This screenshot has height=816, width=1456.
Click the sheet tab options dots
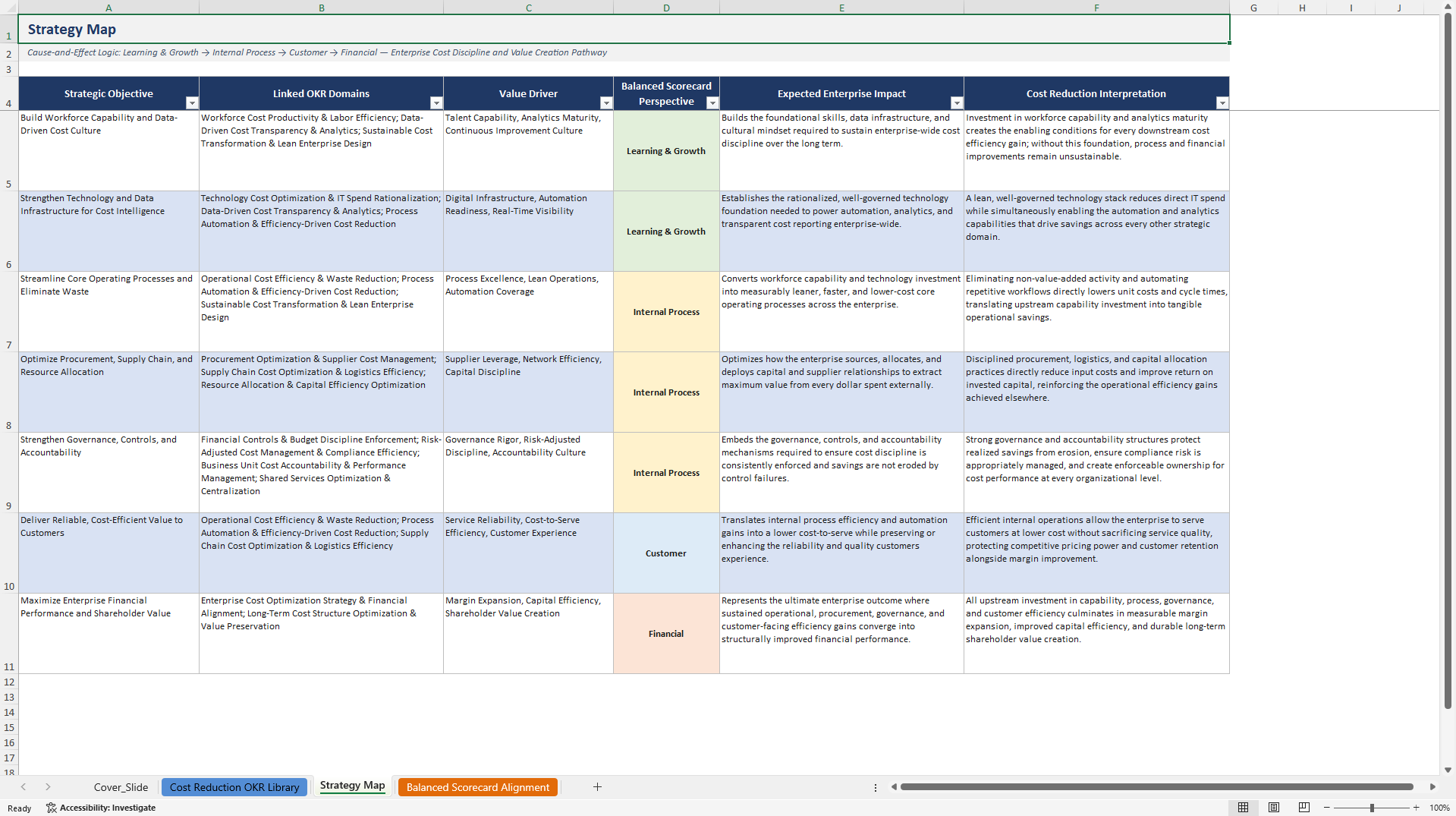876,788
